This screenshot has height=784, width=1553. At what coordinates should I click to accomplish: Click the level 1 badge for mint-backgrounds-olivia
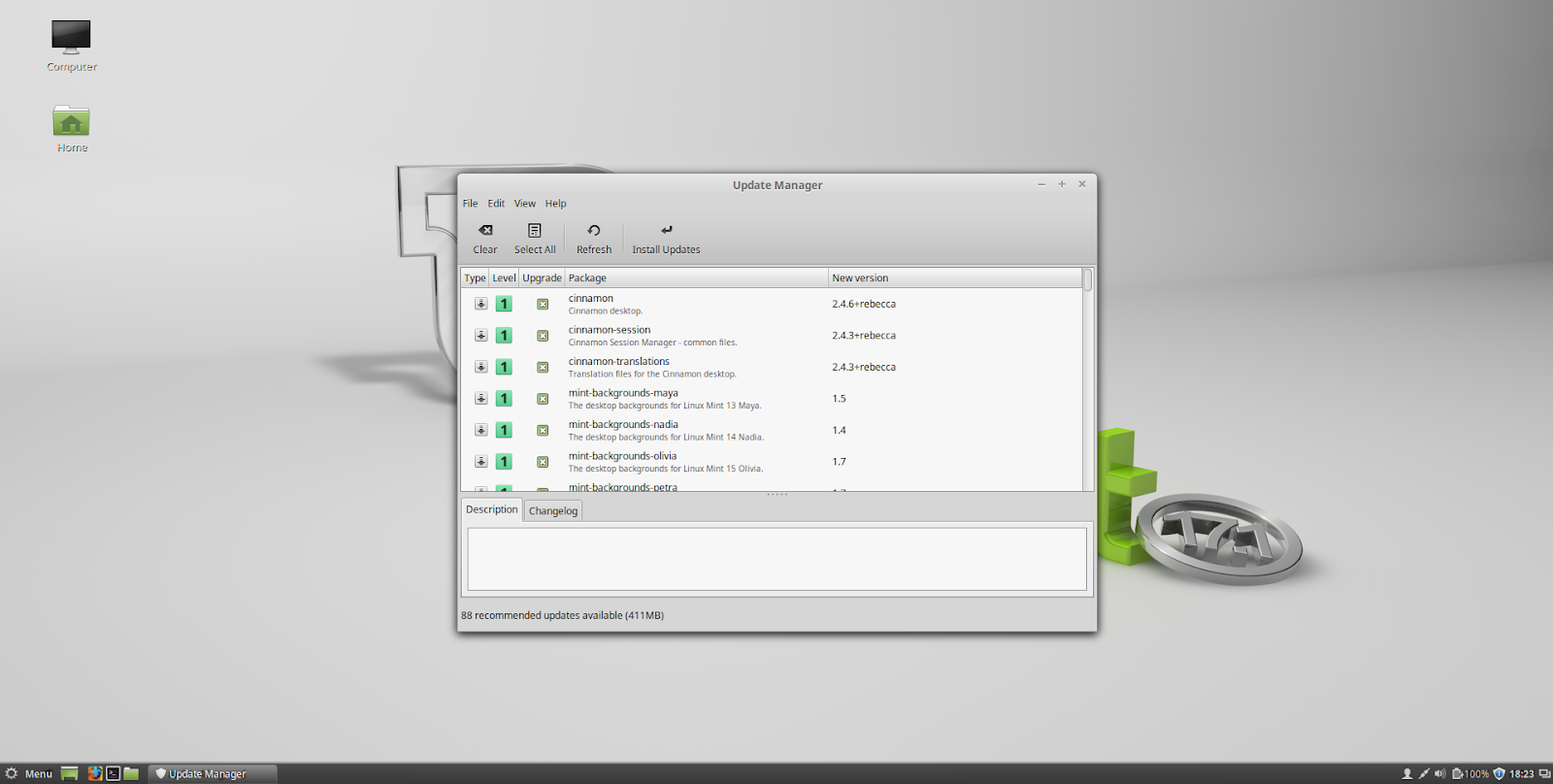pos(504,462)
